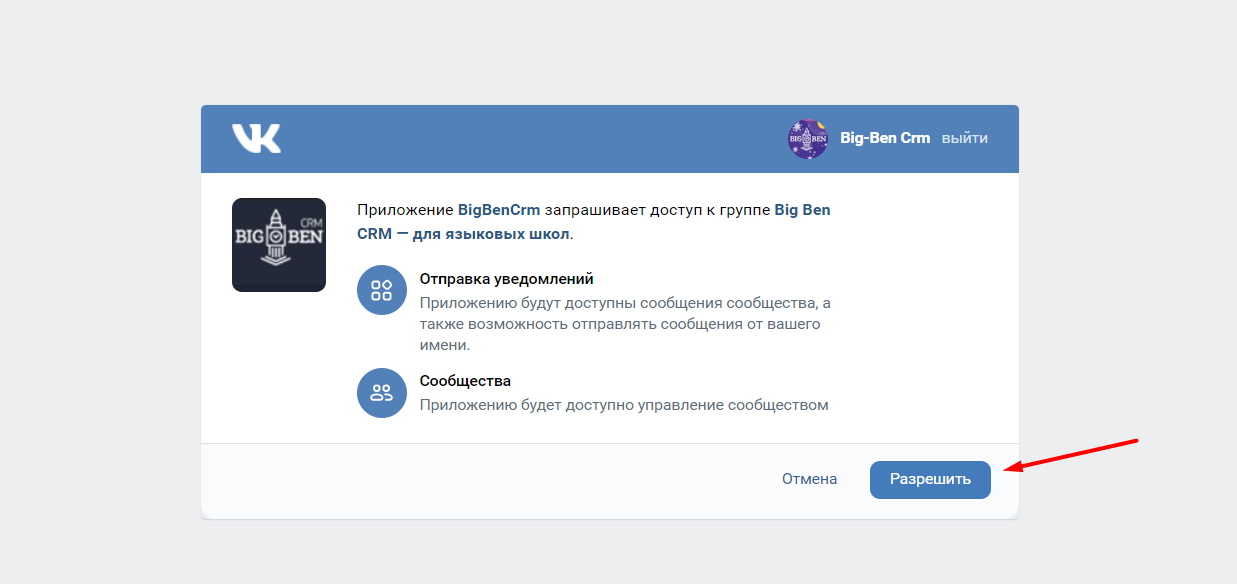Click the notifications permission icon
The image size is (1237, 584).
click(x=382, y=290)
